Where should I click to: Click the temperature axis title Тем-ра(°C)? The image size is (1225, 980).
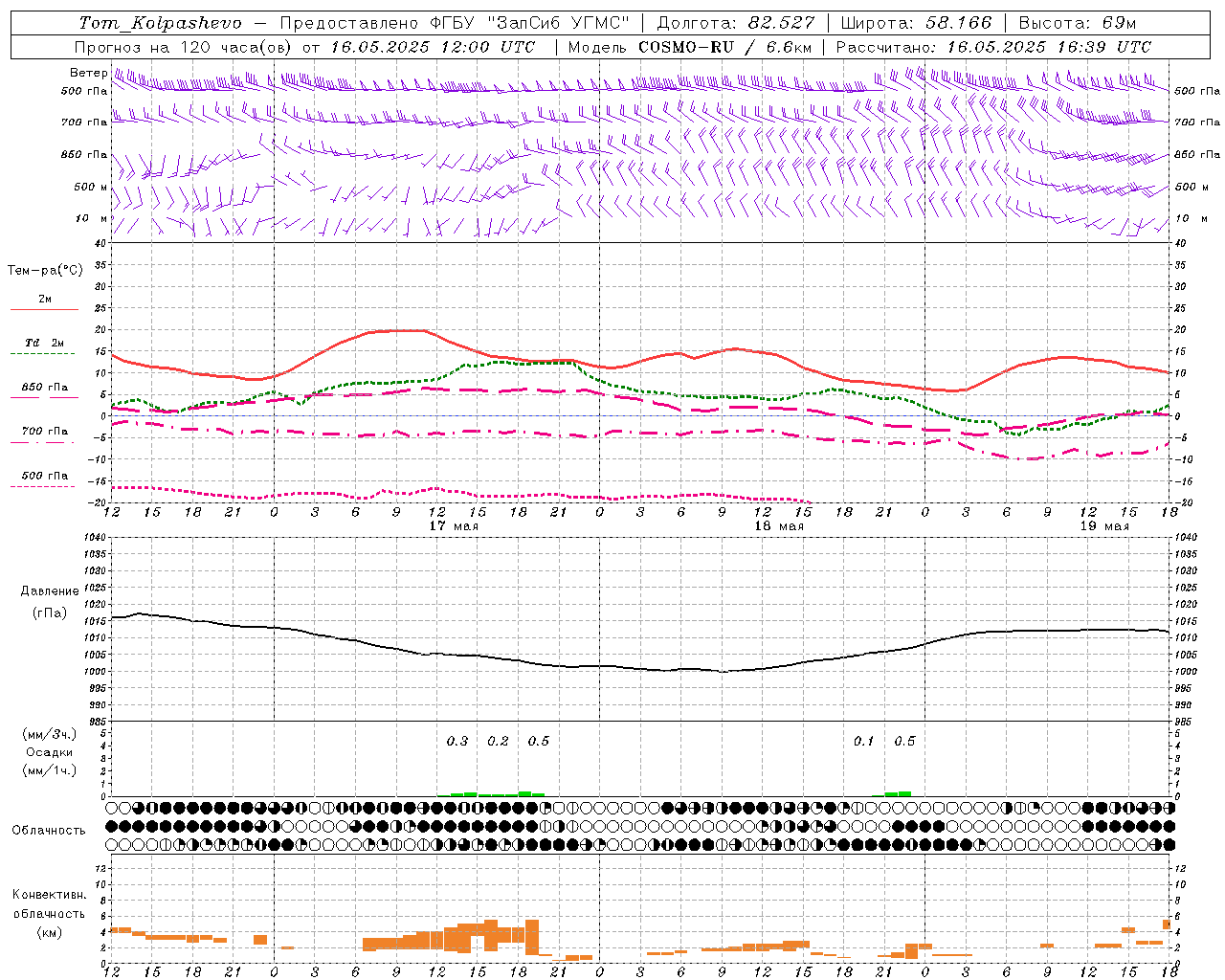(x=45, y=271)
